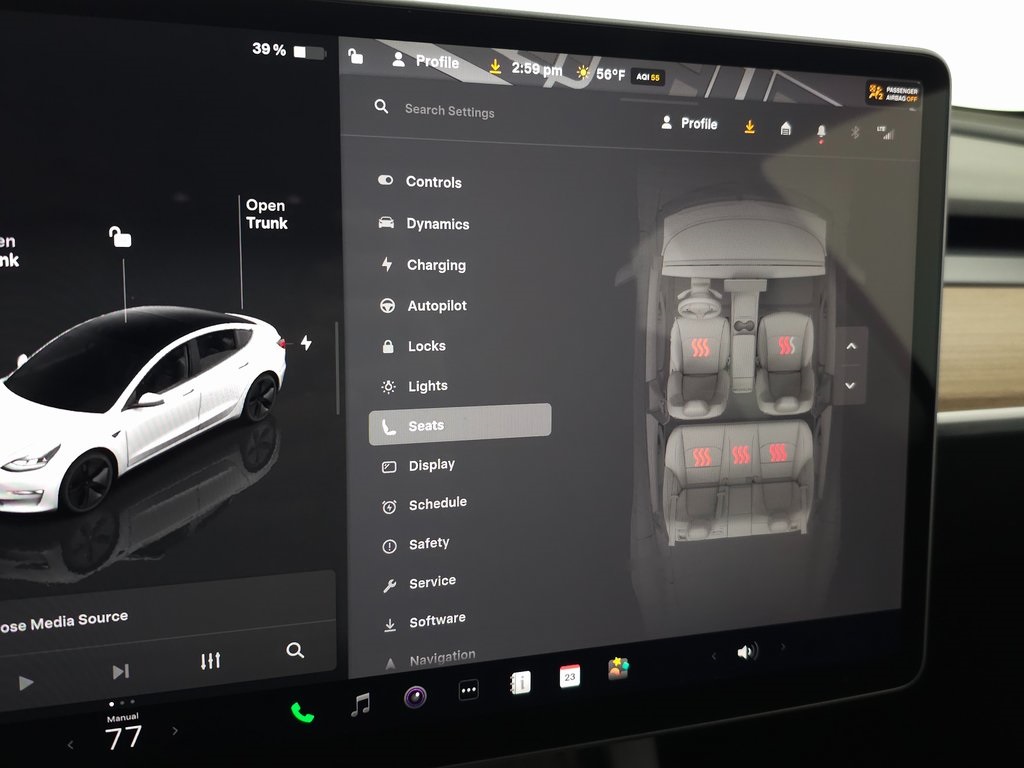Open the Display settings section
The width and height of the screenshot is (1024, 768).
431,464
